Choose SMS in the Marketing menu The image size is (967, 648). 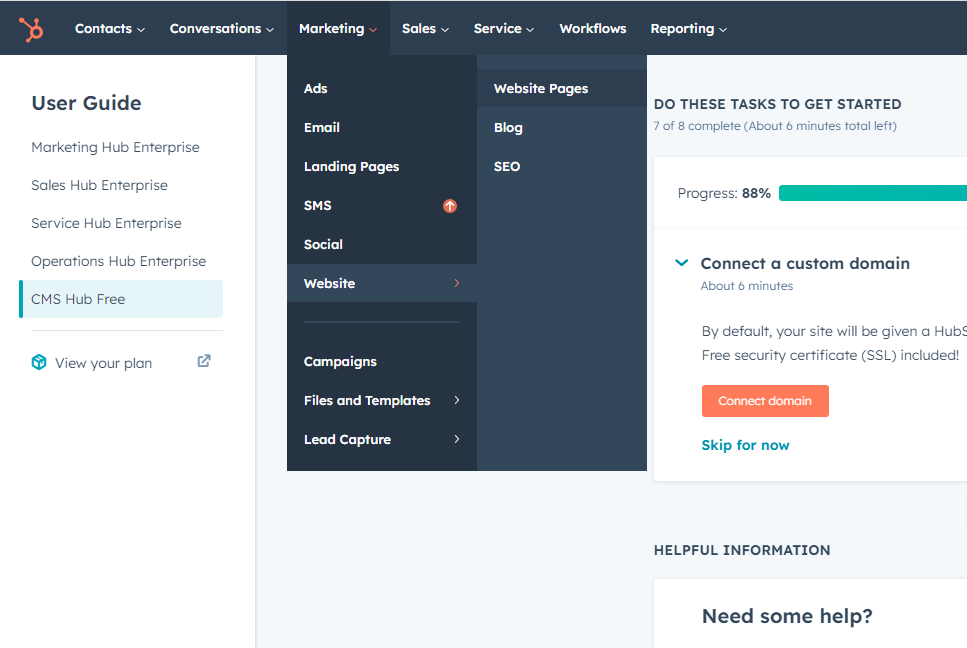click(382, 205)
